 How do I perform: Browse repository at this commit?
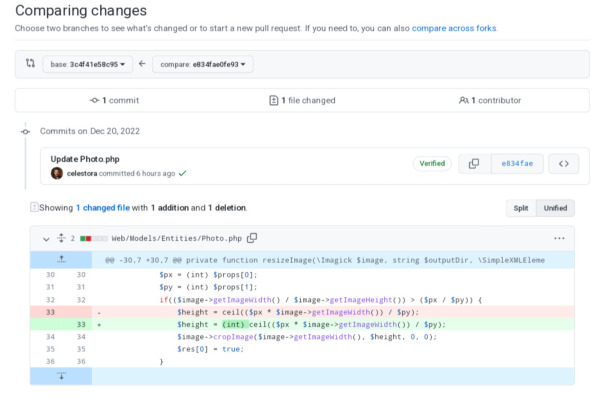coord(563,164)
